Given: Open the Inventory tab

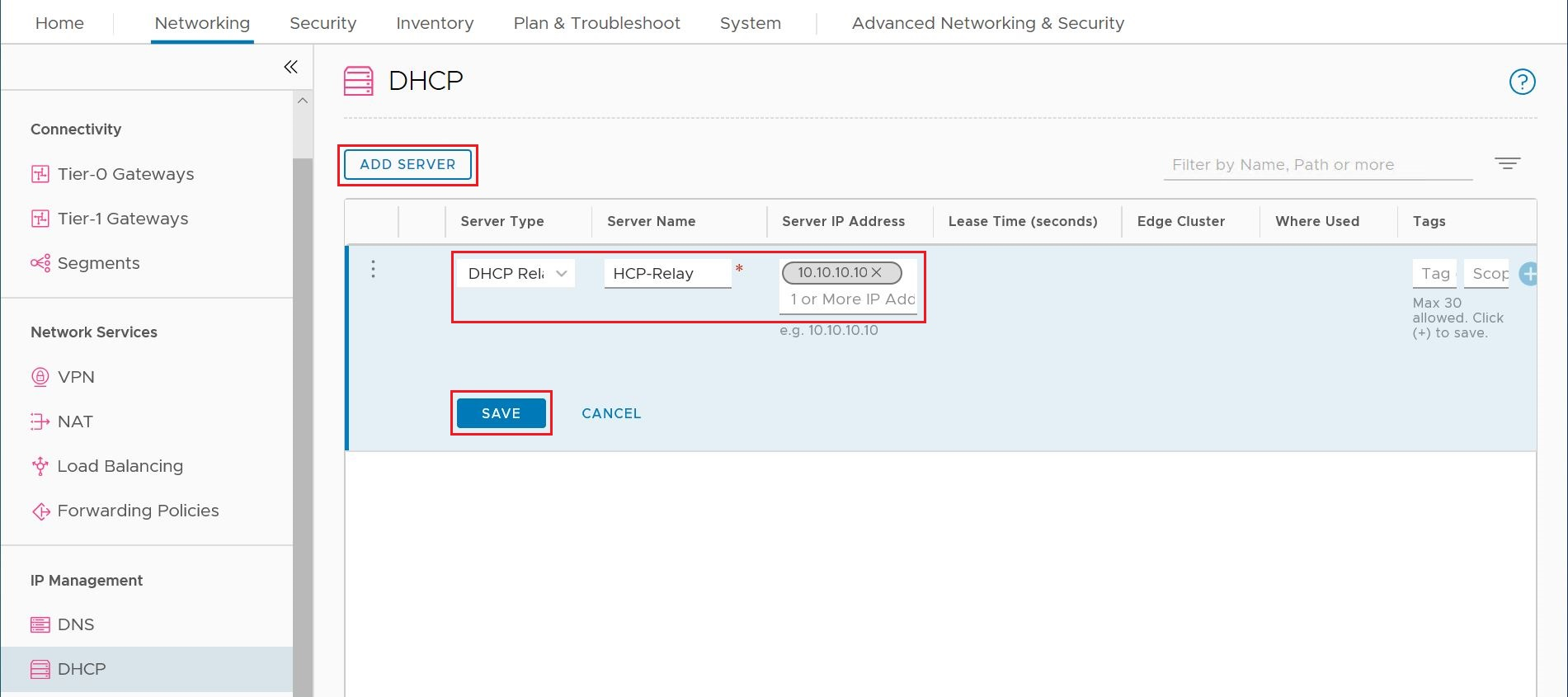Looking at the screenshot, I should [x=435, y=23].
